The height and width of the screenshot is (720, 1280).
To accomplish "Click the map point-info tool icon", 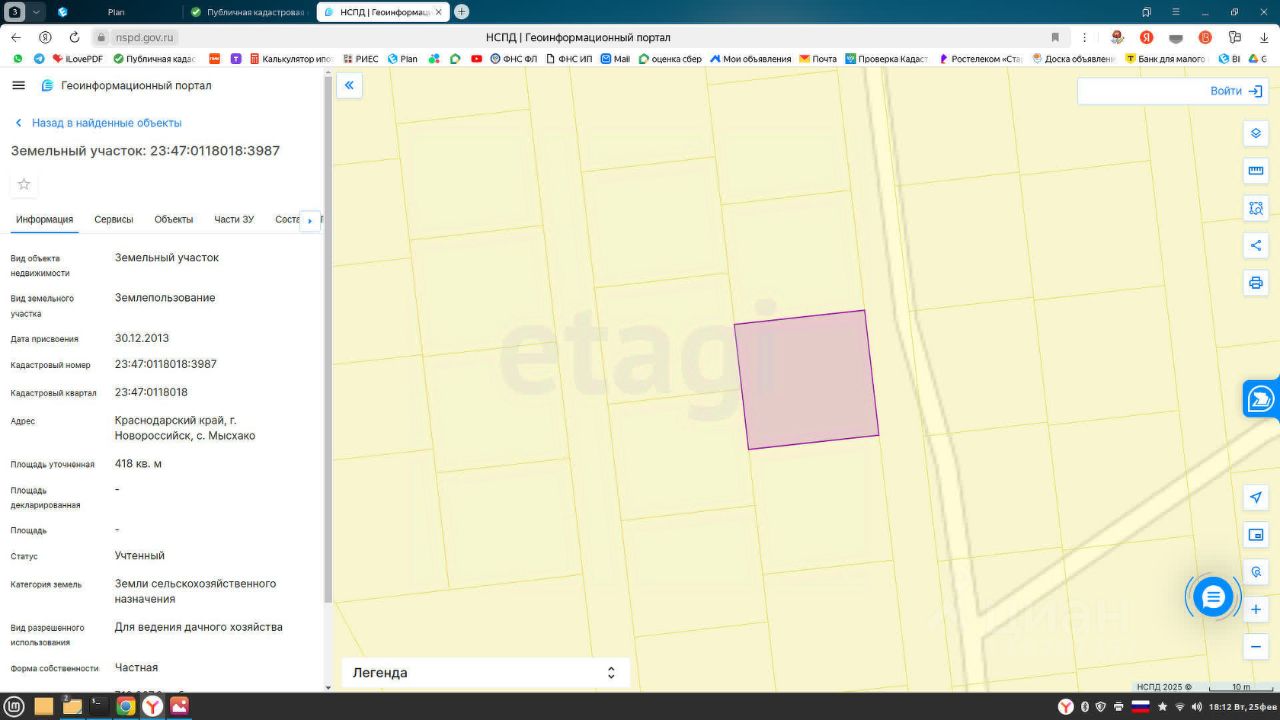I will 1256,572.
